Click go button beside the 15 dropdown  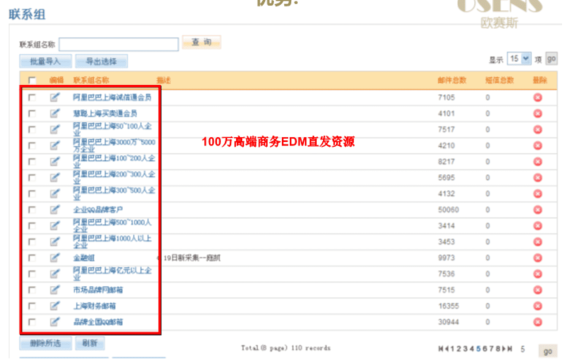click(551, 59)
